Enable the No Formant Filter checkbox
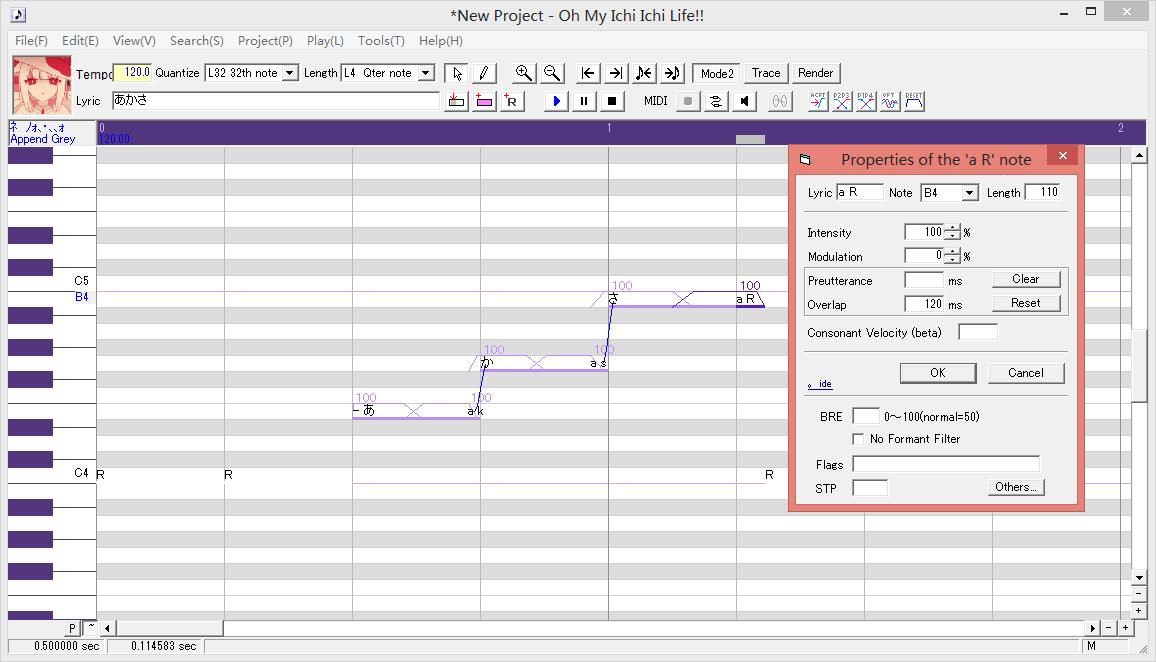This screenshot has width=1156, height=662. pyautogui.click(x=858, y=439)
